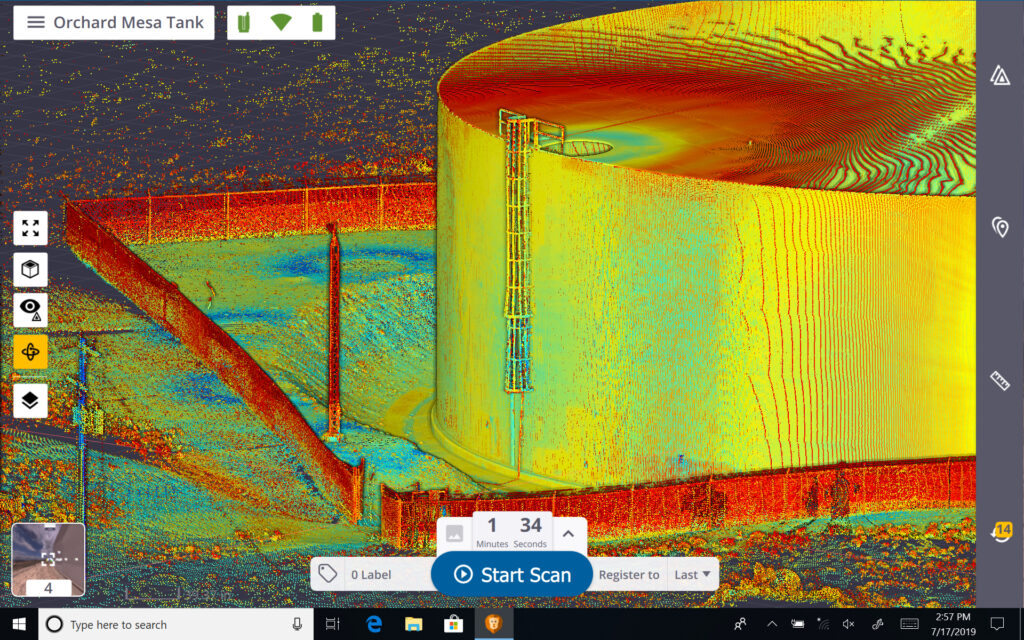Select the ruler measurement tool

click(999, 380)
